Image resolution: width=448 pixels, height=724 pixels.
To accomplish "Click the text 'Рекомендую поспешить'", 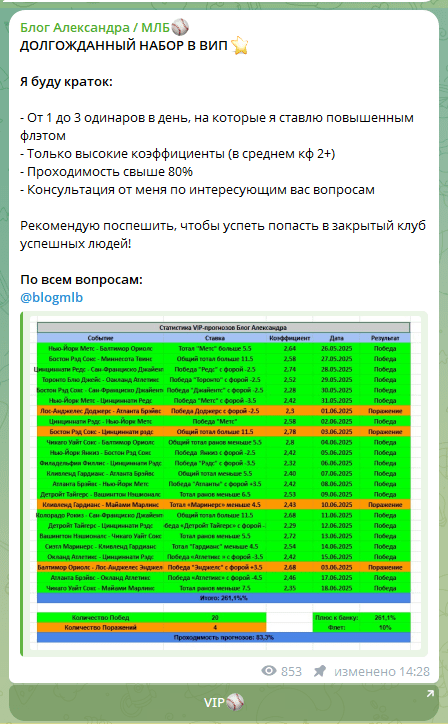I will click(97, 226).
